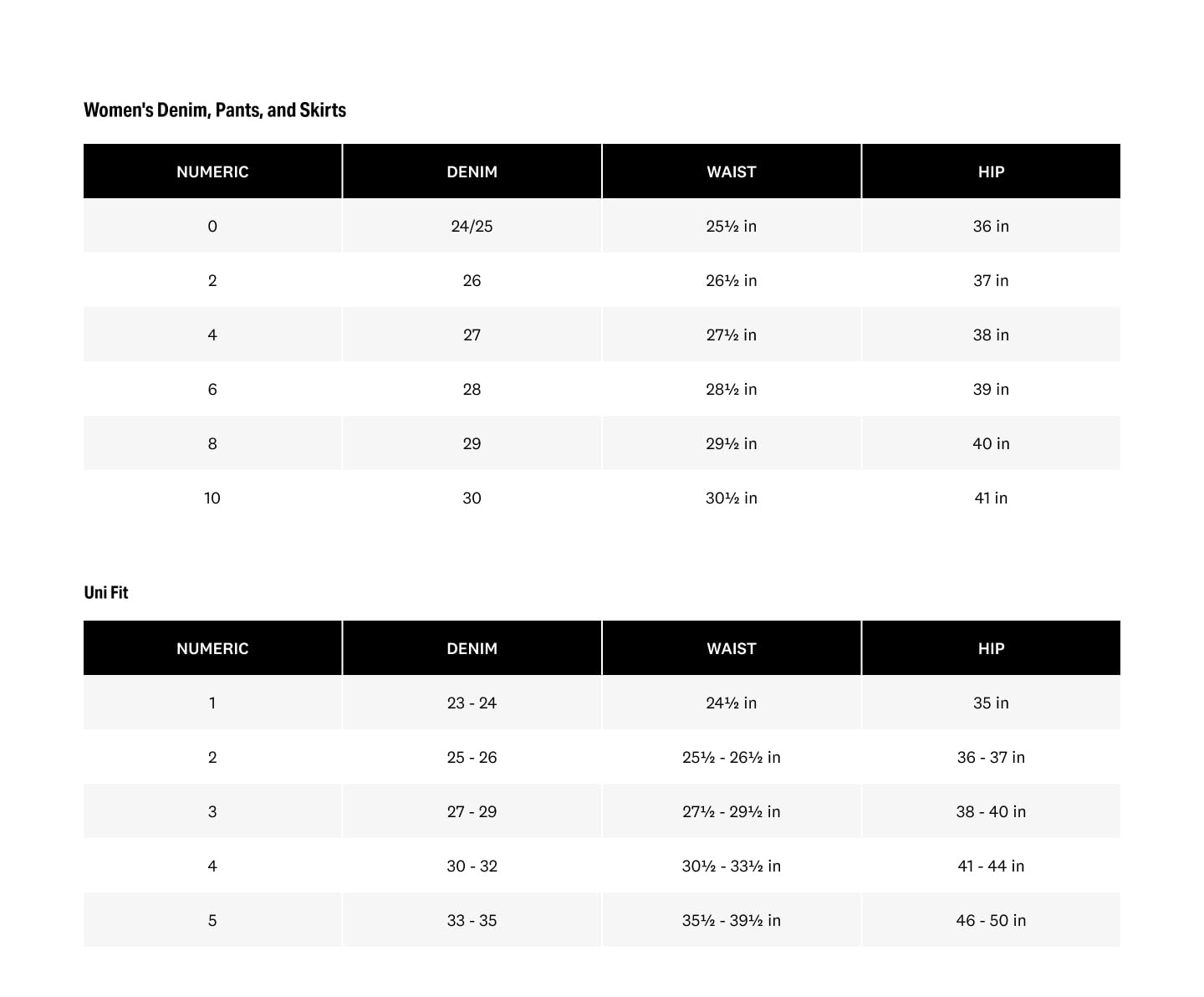Click the Women's Denim, Pants, and Skirts heading
Image resolution: width=1204 pixels, height=997 pixels.
point(215,110)
